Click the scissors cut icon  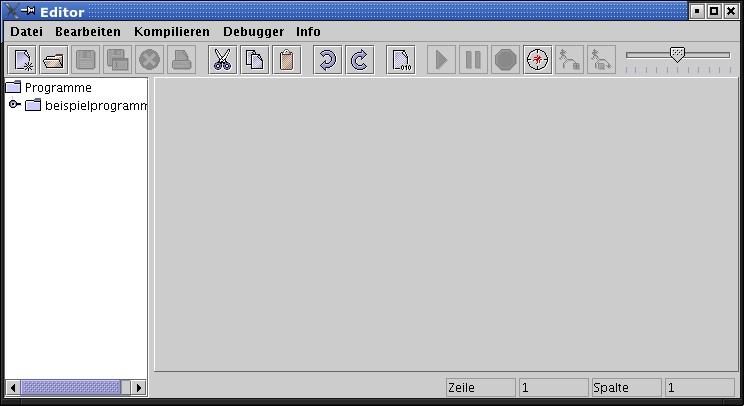[222, 60]
